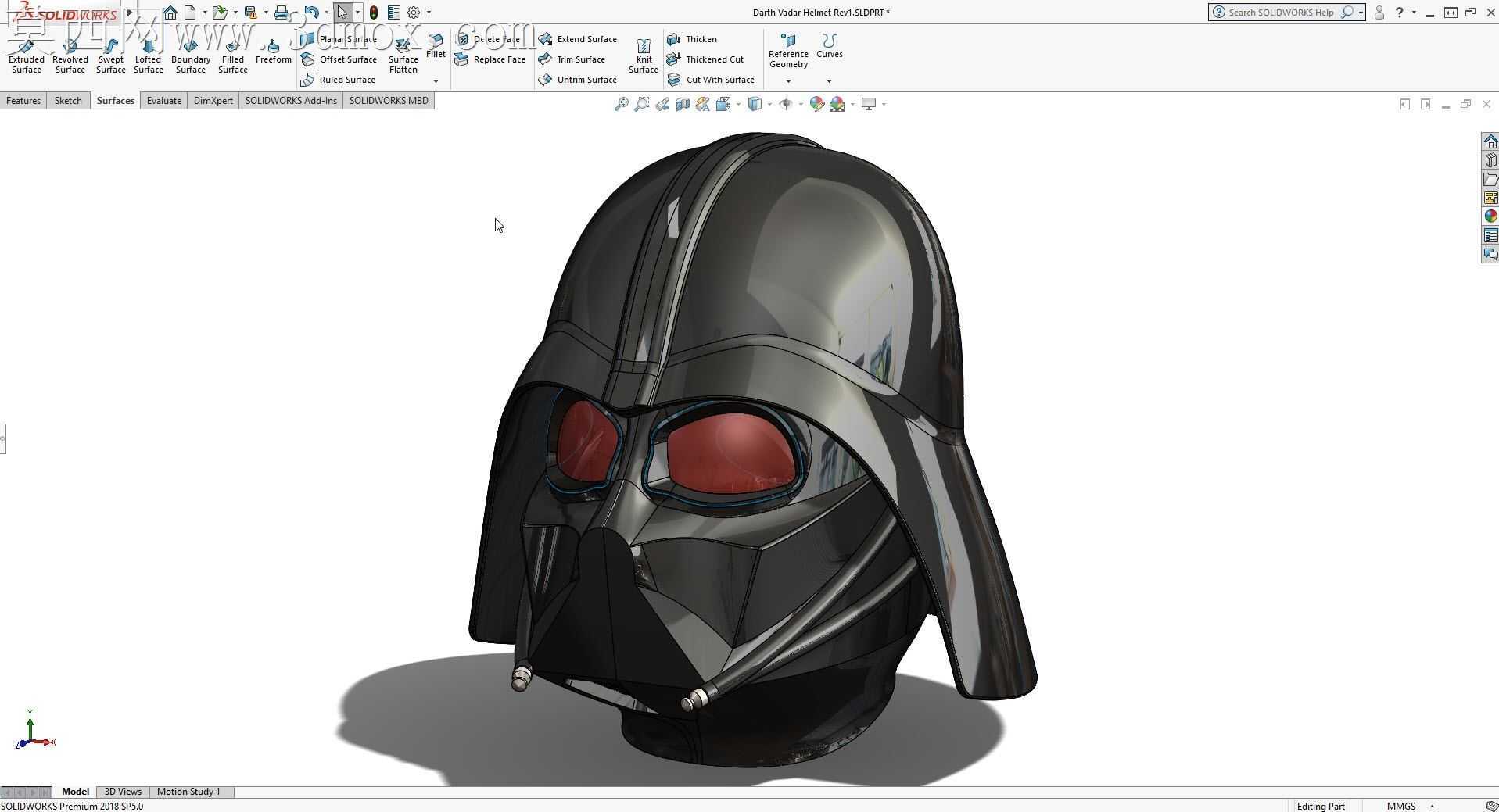The width and height of the screenshot is (1499, 812).
Task: Click Zoom to Fit icon
Action: click(622, 104)
